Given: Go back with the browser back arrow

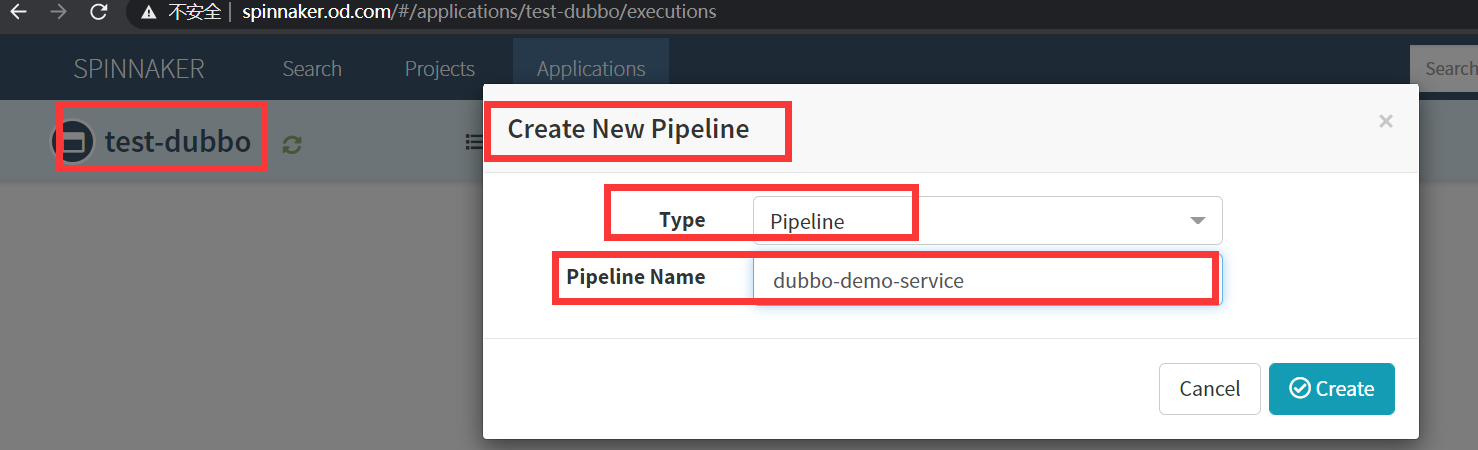Looking at the screenshot, I should pyautogui.click(x=17, y=13).
